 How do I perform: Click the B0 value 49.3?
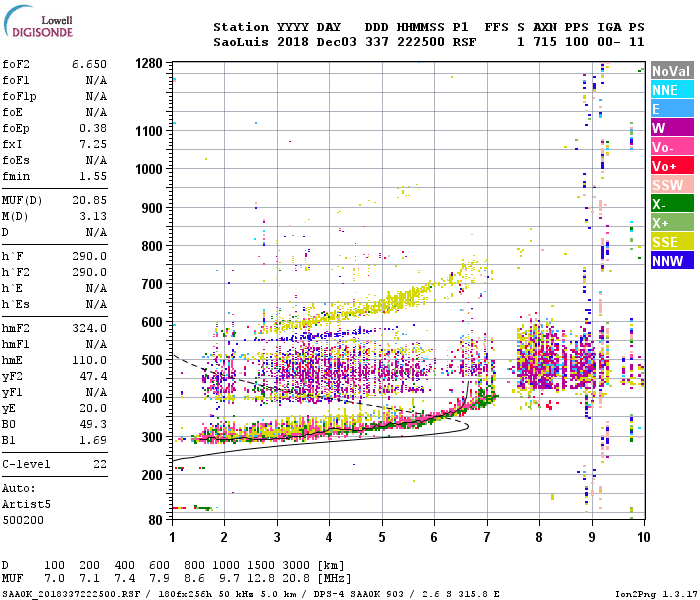coord(93,424)
